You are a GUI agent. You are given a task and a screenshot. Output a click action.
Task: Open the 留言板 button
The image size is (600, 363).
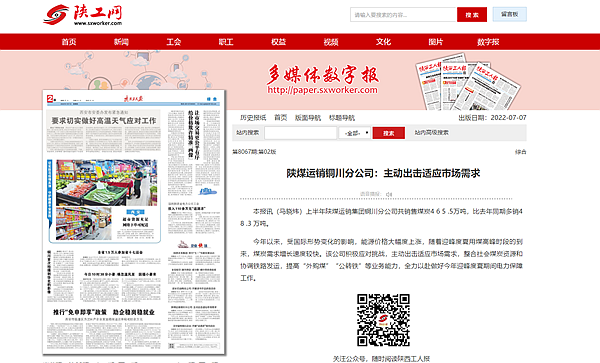[x=510, y=14]
